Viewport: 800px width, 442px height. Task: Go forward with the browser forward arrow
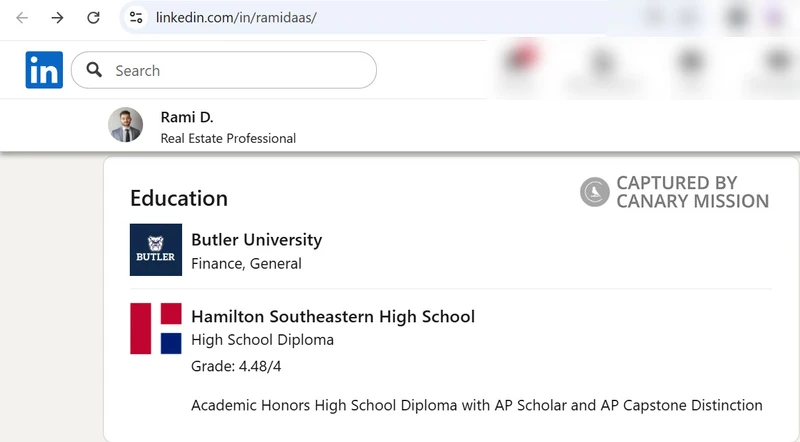point(57,18)
